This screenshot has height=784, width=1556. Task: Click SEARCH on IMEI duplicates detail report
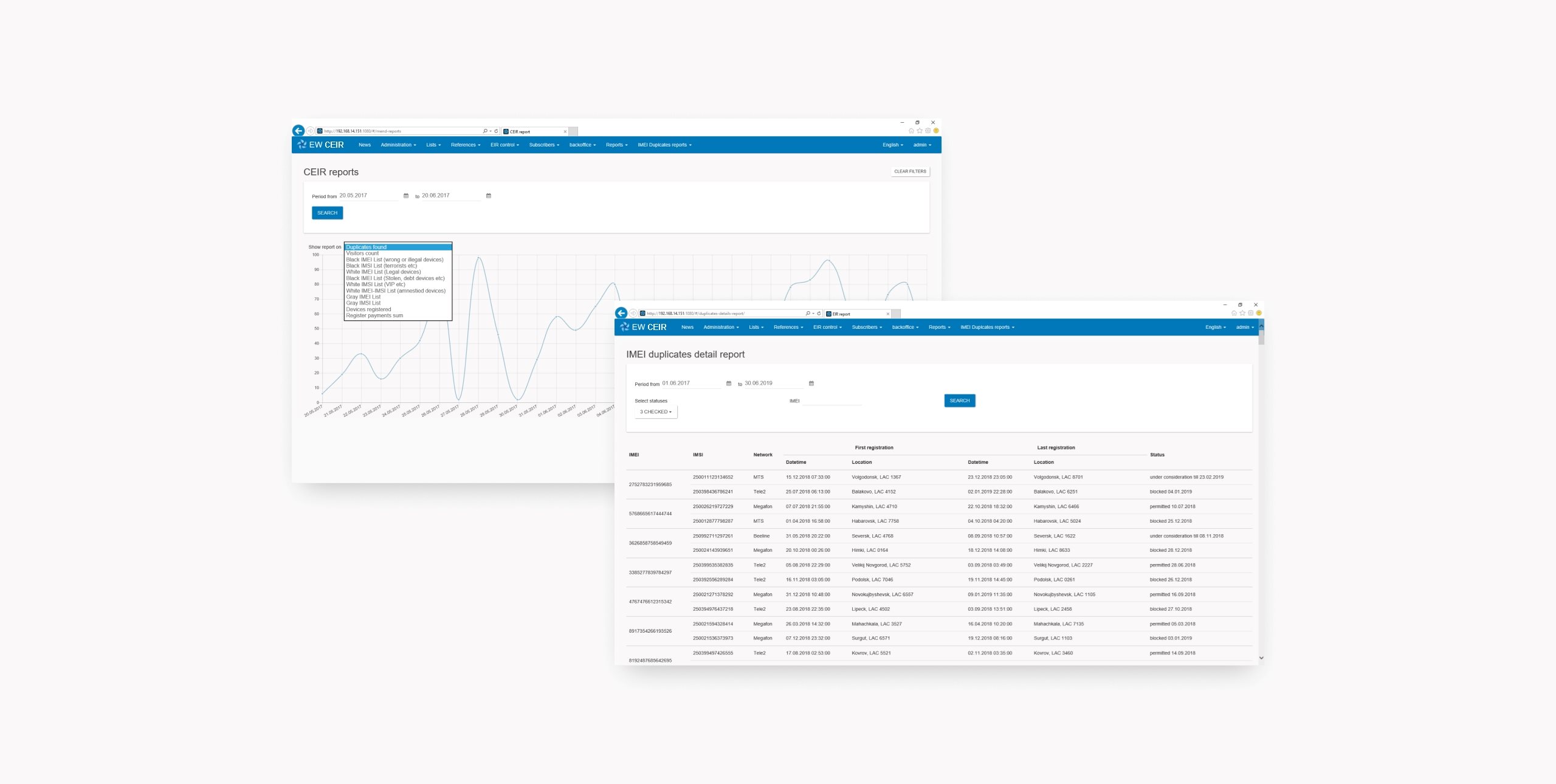(960, 401)
